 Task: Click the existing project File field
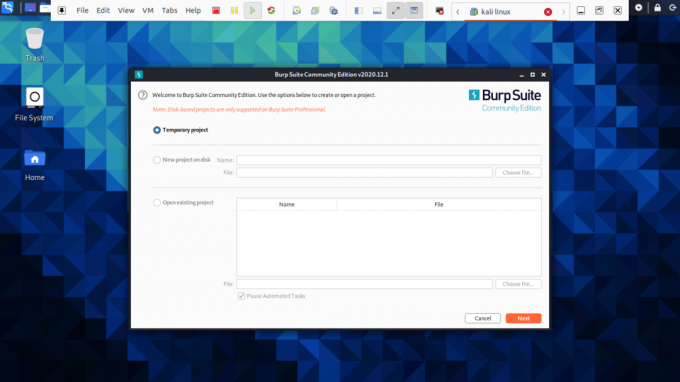(x=364, y=284)
